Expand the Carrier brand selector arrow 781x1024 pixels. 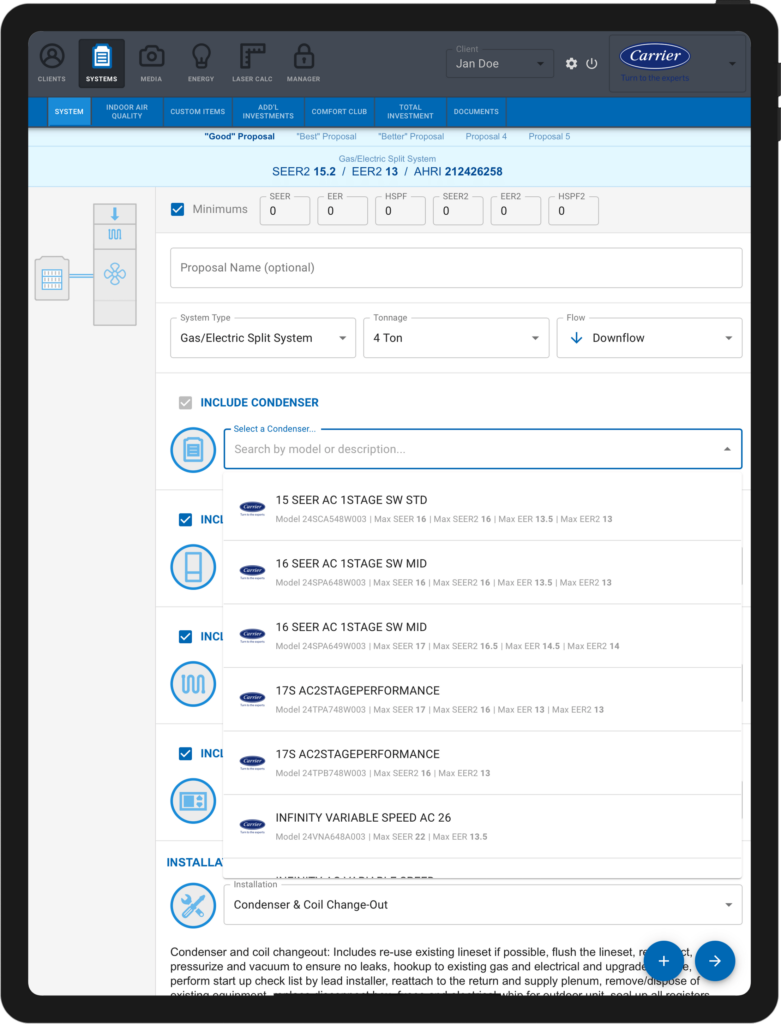pyautogui.click(x=732, y=63)
